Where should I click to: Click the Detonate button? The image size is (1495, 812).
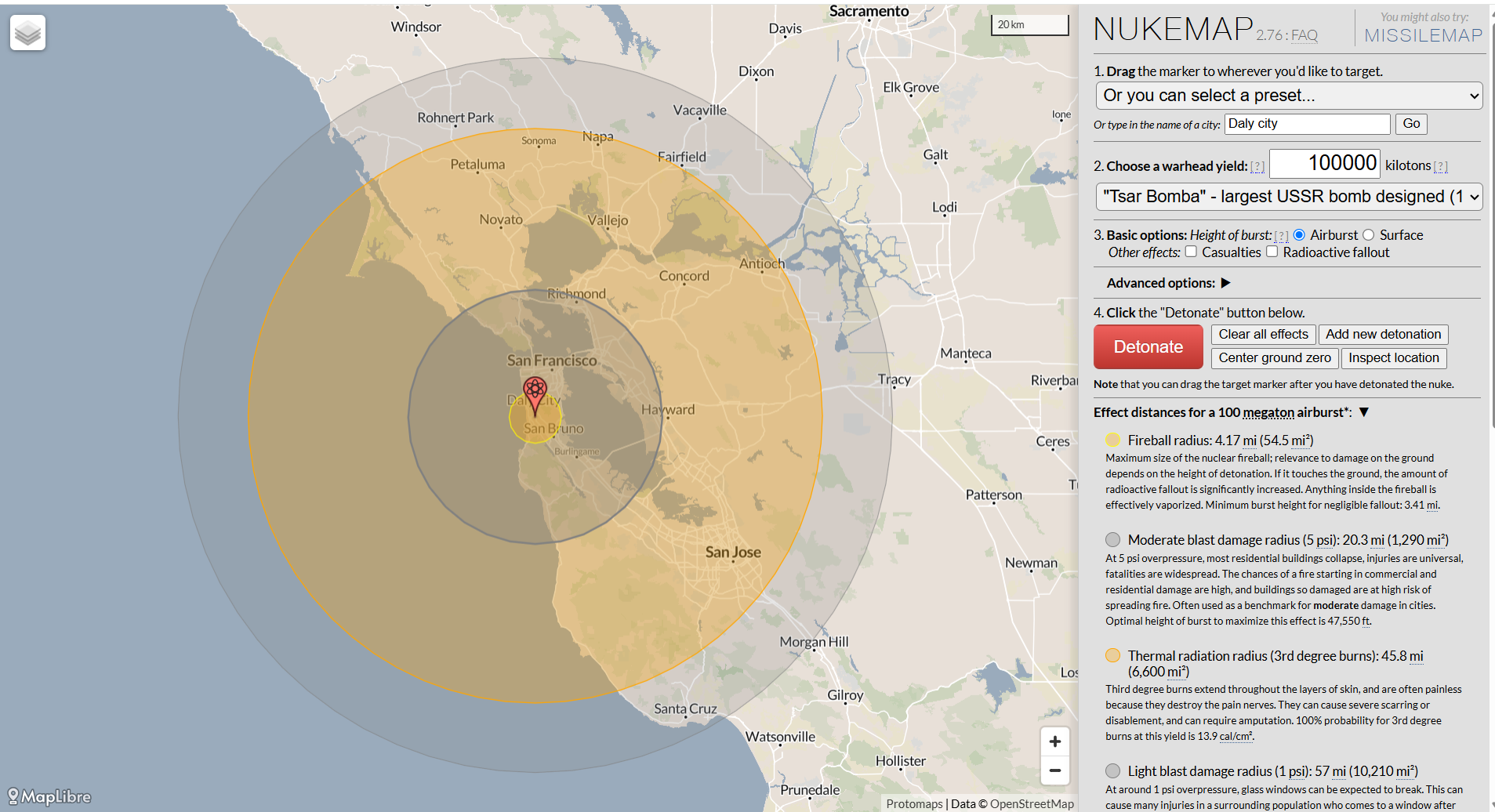1148,346
